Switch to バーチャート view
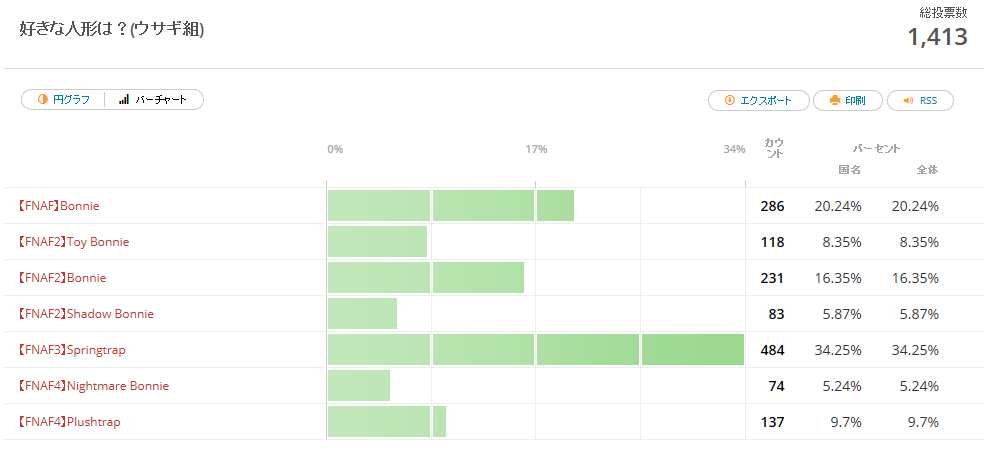Viewport: 995px width, 467px height. (153, 100)
